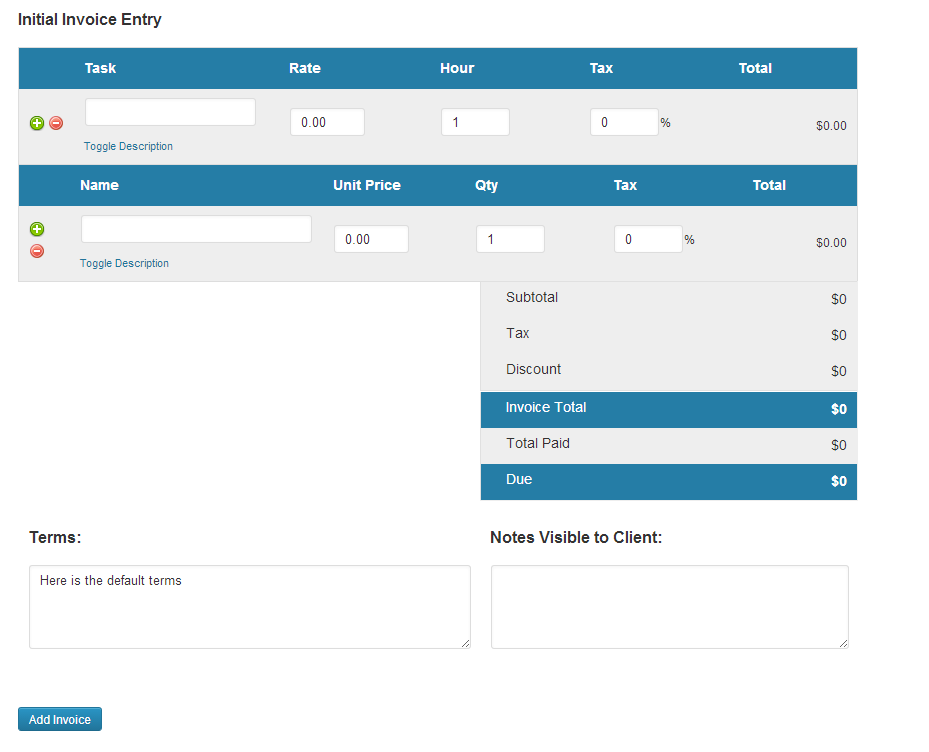Add a new task row with green plus icon
The height and width of the screenshot is (752, 929).
tap(37, 123)
